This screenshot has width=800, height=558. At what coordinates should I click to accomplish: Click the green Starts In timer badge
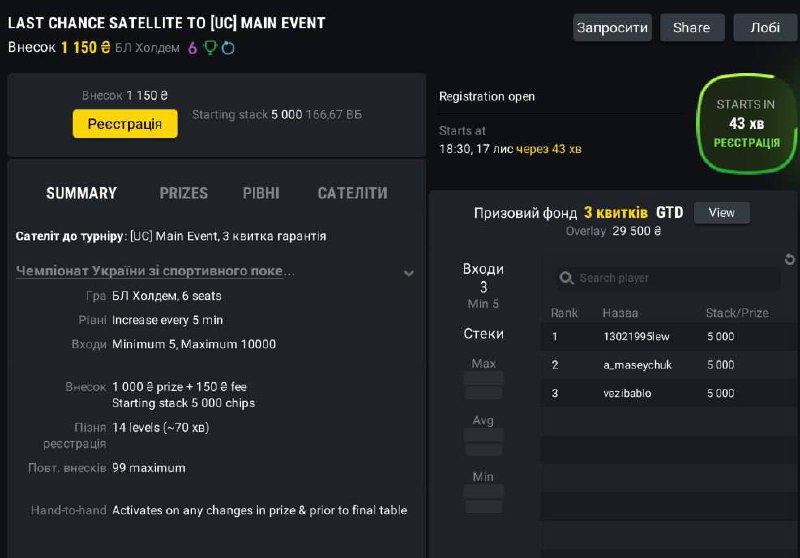click(x=746, y=123)
